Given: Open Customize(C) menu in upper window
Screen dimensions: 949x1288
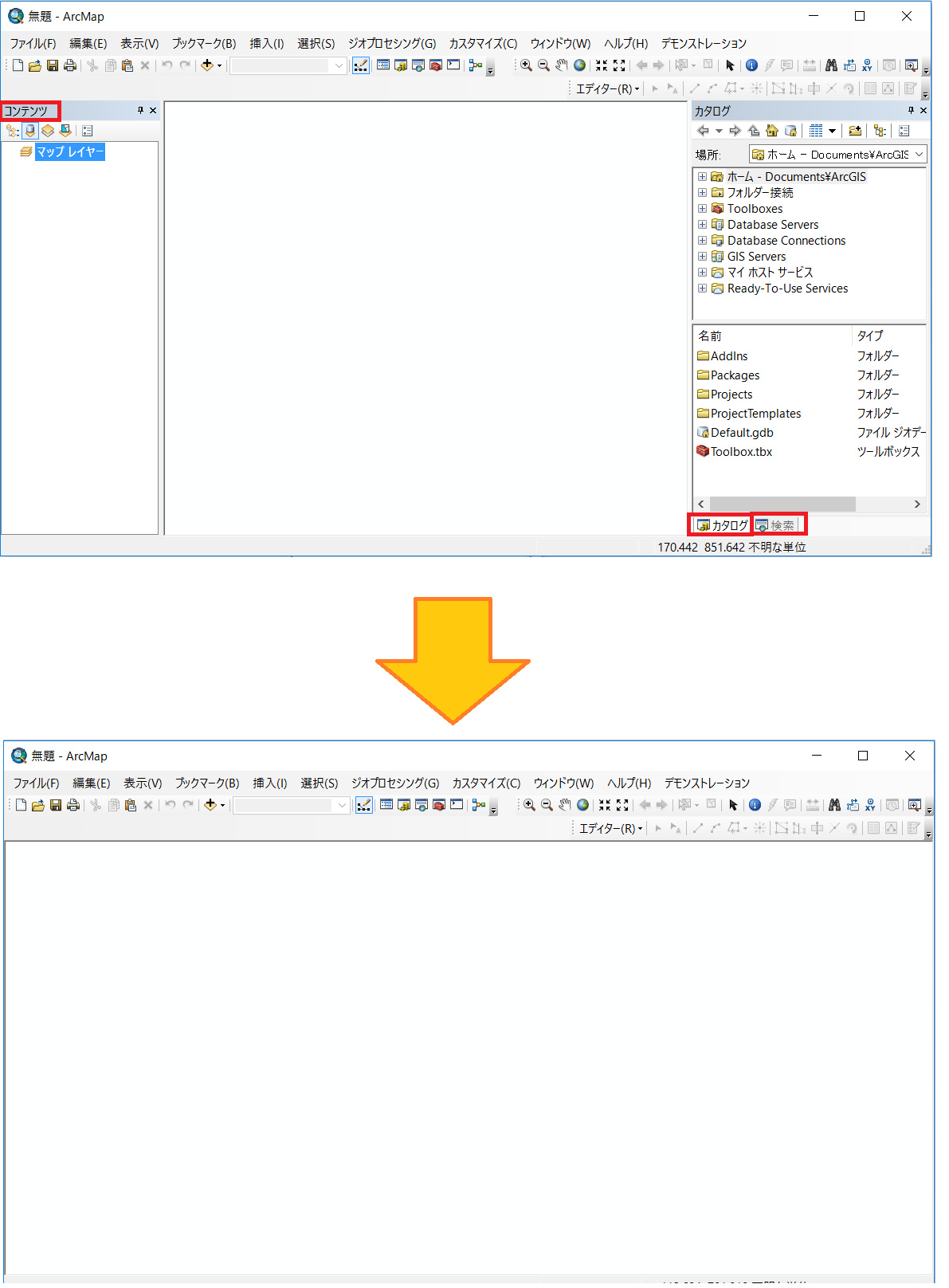Looking at the screenshot, I should pyautogui.click(x=483, y=43).
